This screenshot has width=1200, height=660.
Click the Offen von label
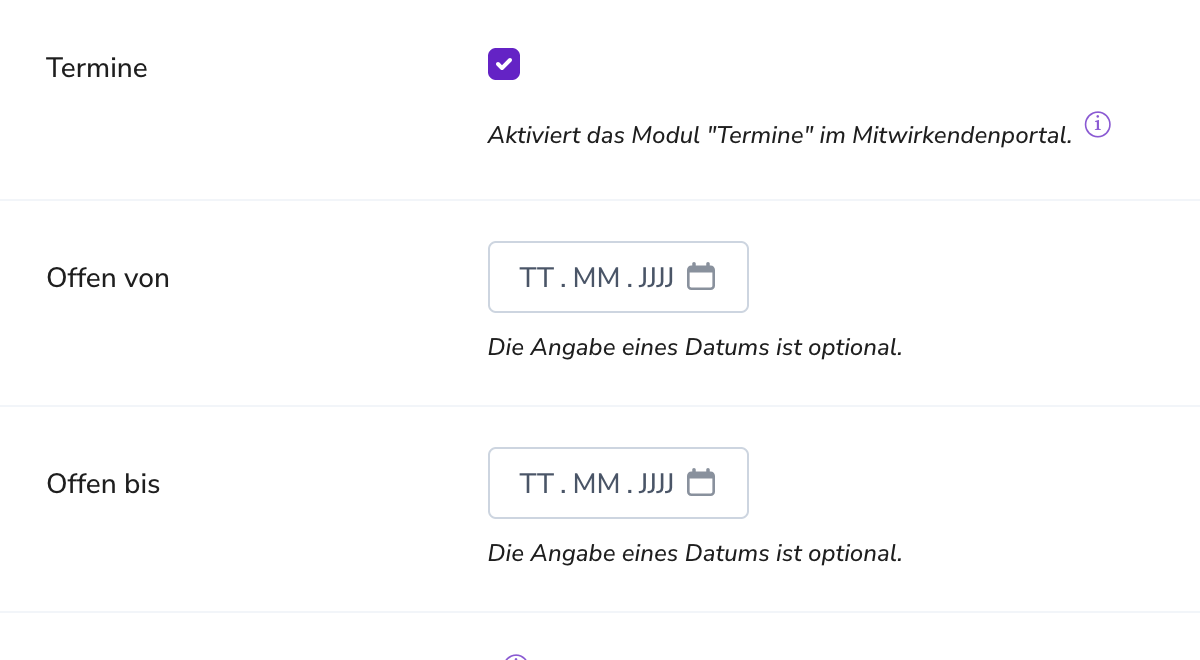pos(108,278)
